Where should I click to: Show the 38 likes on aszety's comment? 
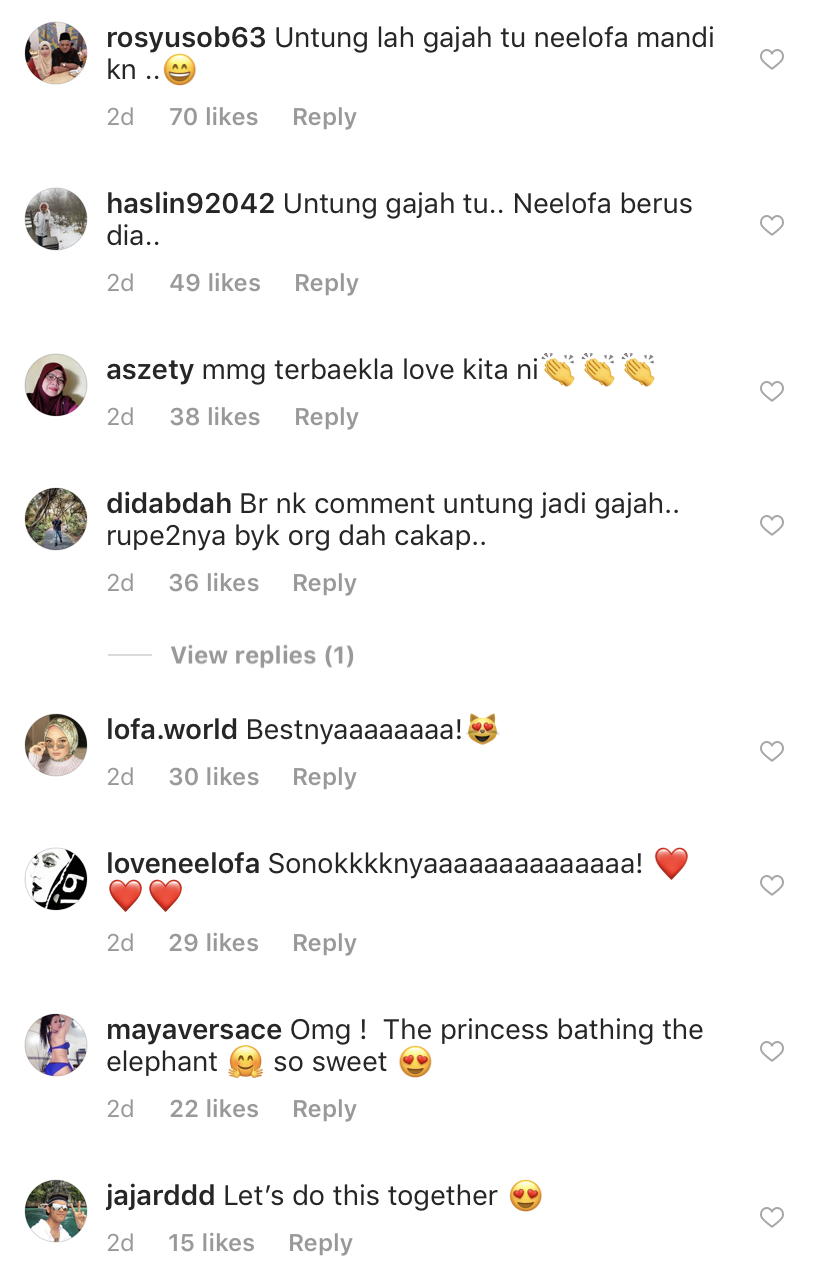214,417
